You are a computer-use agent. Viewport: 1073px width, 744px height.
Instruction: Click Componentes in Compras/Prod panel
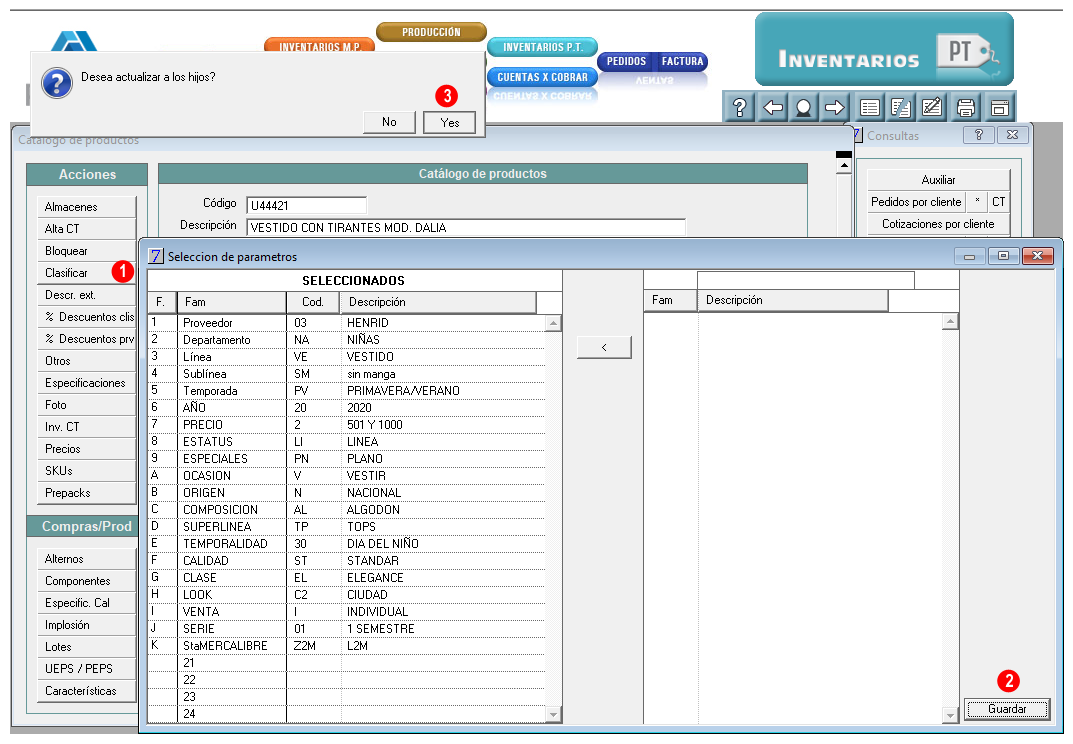86,580
